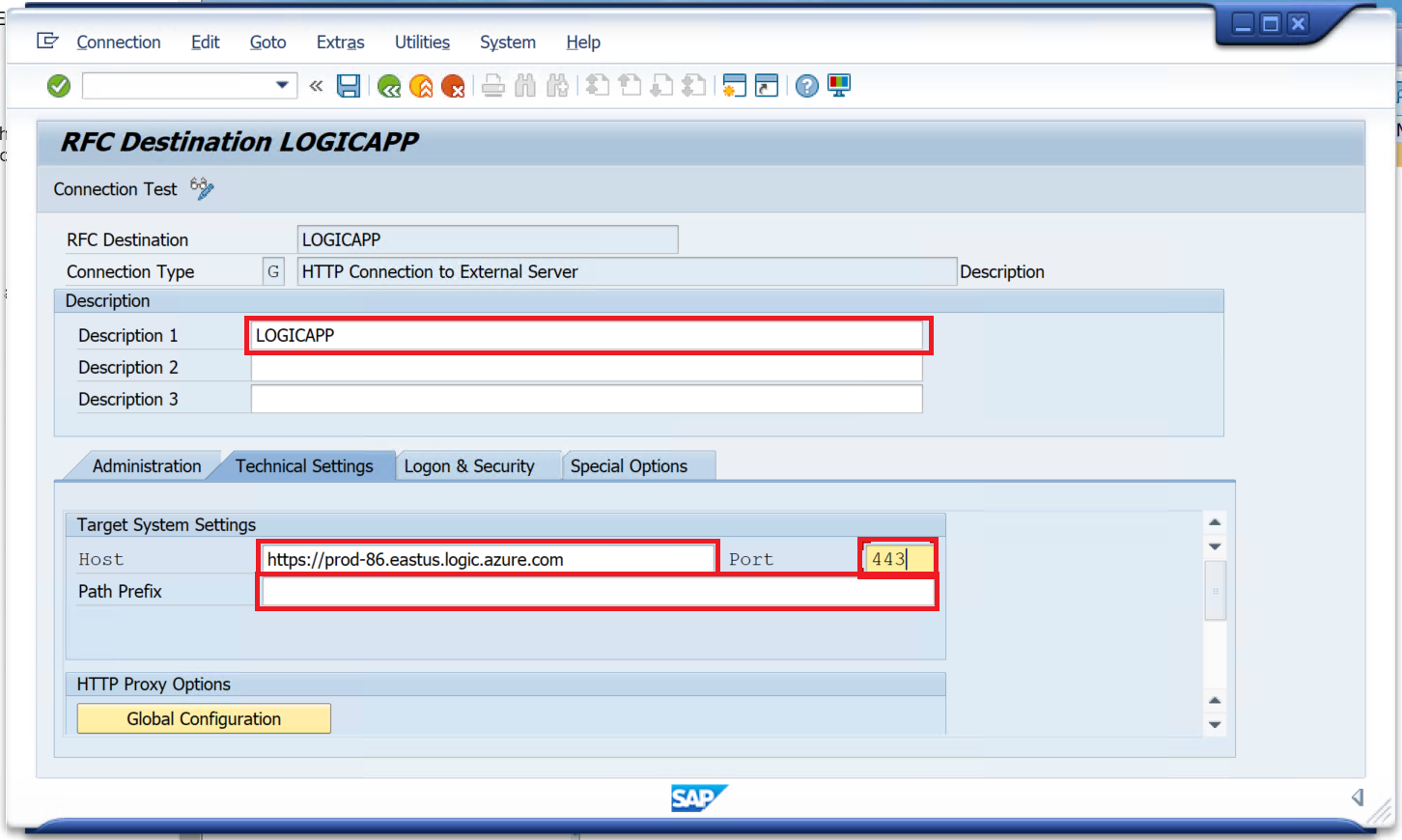Click the Global Configuration button

tap(204, 718)
